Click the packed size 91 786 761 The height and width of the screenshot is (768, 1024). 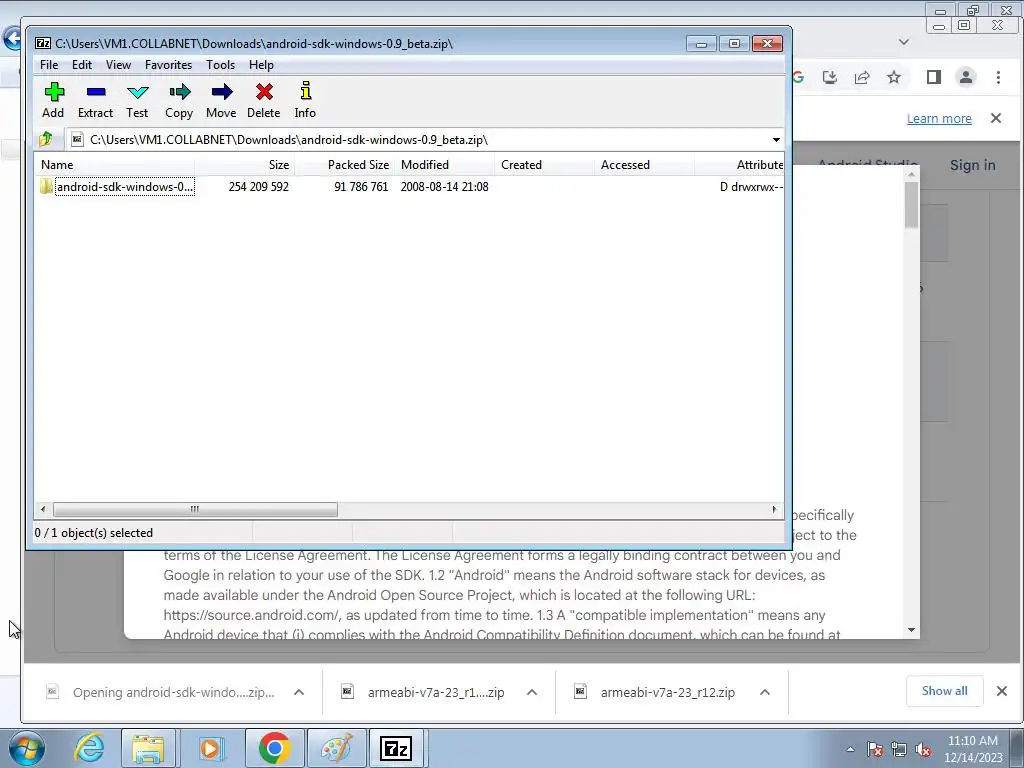[x=361, y=187]
